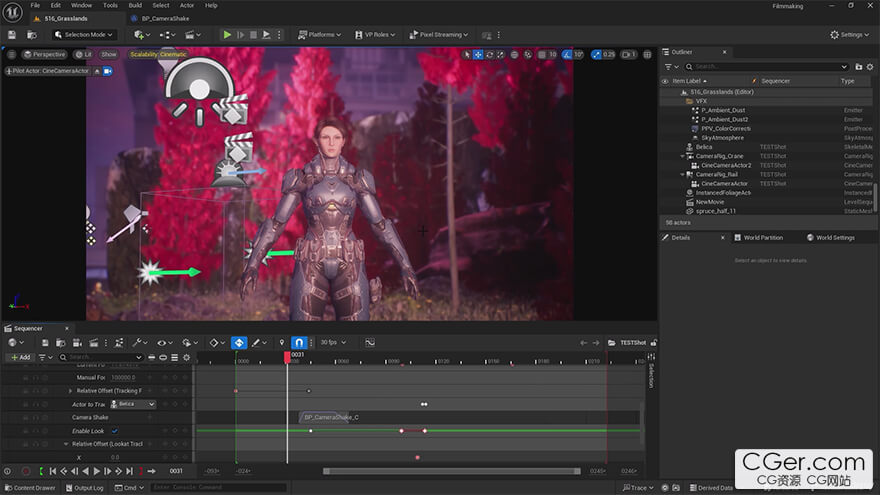Collapse the CameraRig_Rail tree item
The height and width of the screenshot is (495, 880).
point(682,175)
